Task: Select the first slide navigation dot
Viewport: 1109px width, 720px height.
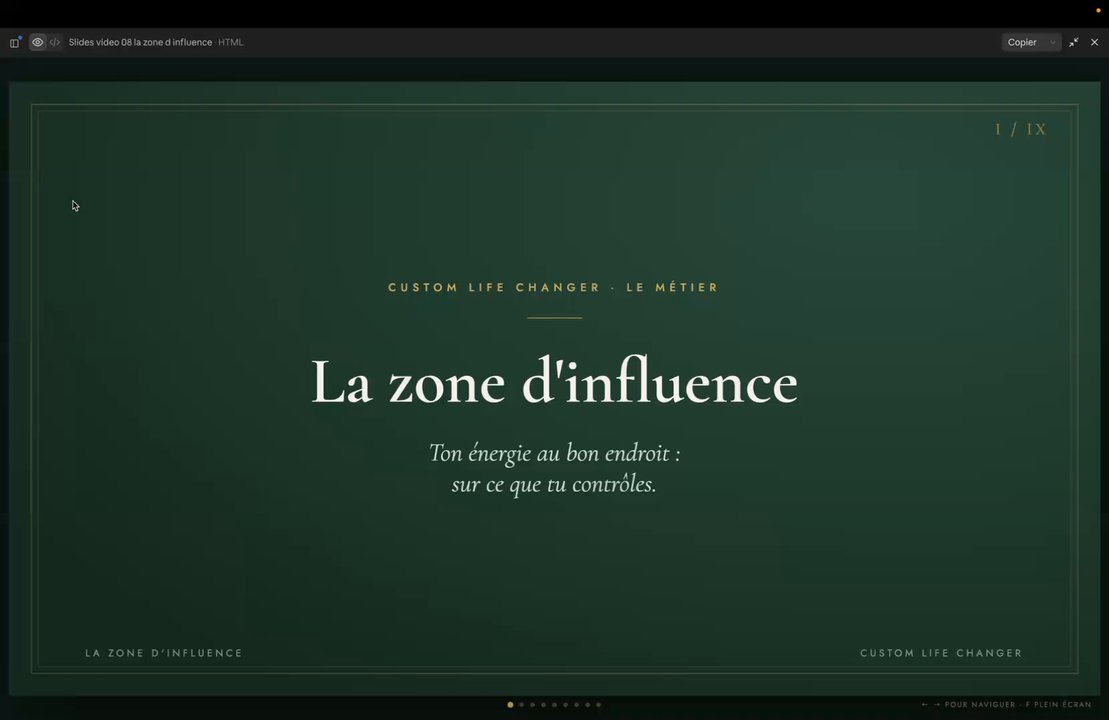Action: pyautogui.click(x=511, y=704)
